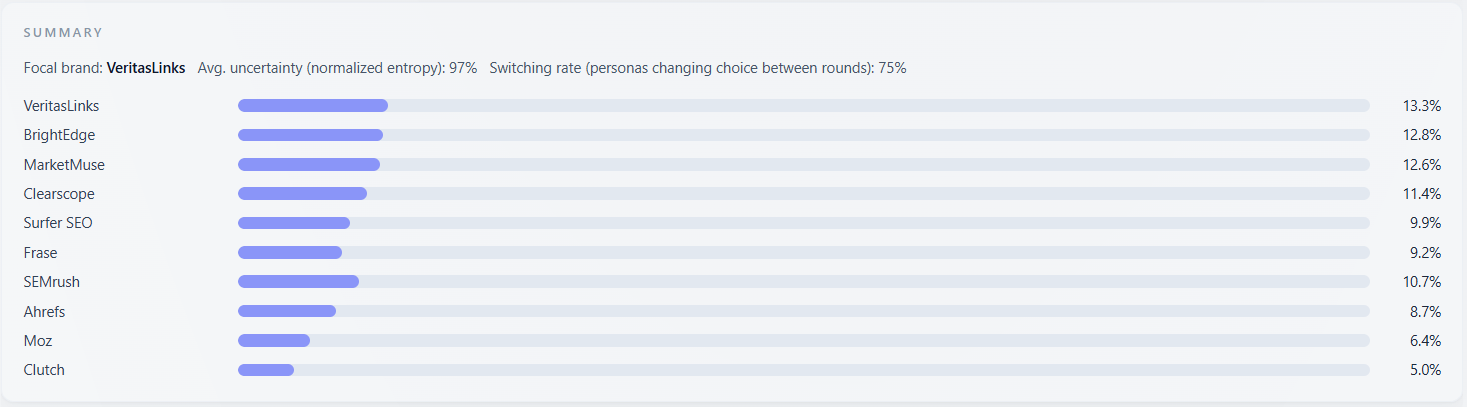Select the Ahrefs row label
The image size is (1467, 407).
[x=45, y=312]
